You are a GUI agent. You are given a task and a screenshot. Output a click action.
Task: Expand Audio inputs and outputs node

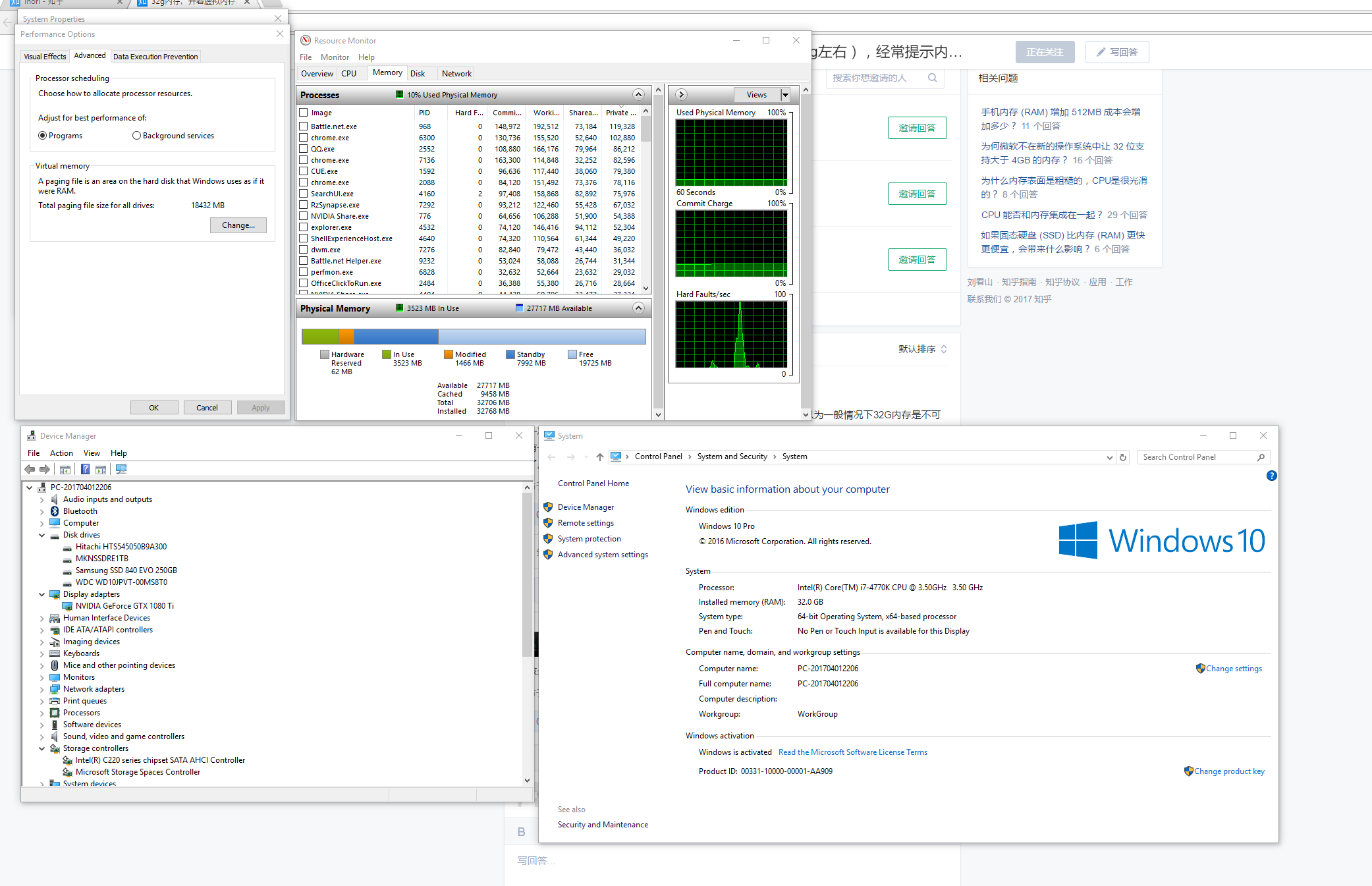(41, 500)
